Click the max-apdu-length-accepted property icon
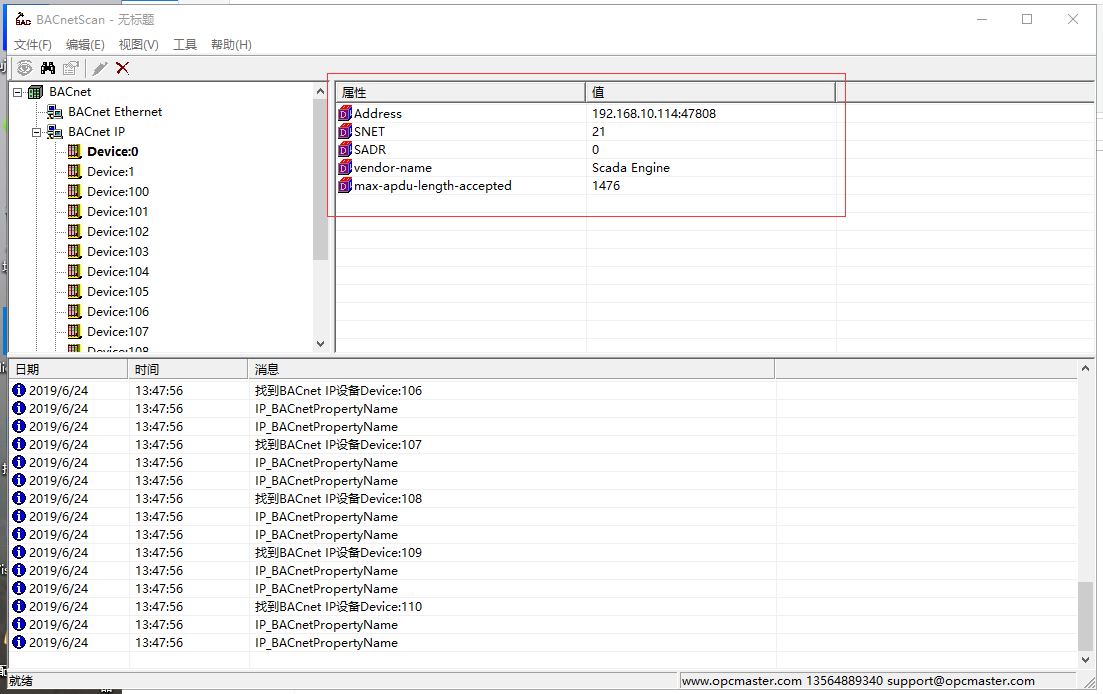Screen dimensions: 1103x694 coord(345,186)
